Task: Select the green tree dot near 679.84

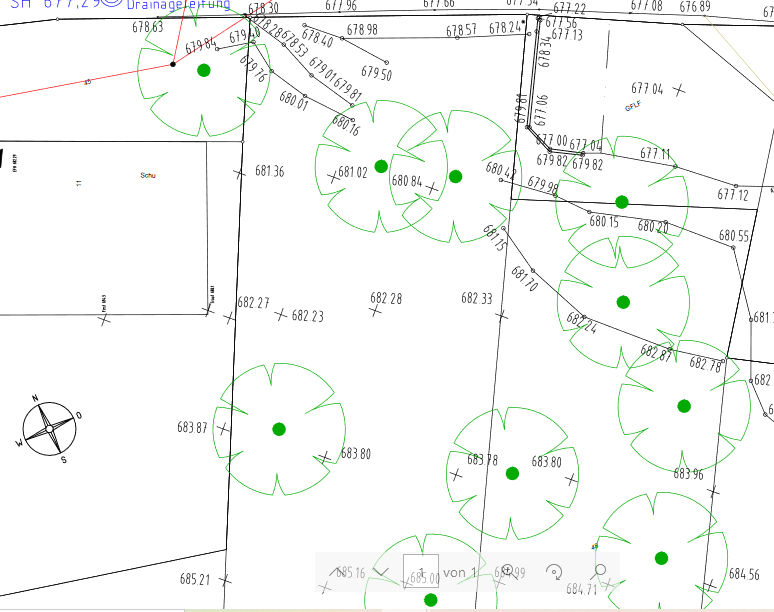Action: tap(204, 70)
